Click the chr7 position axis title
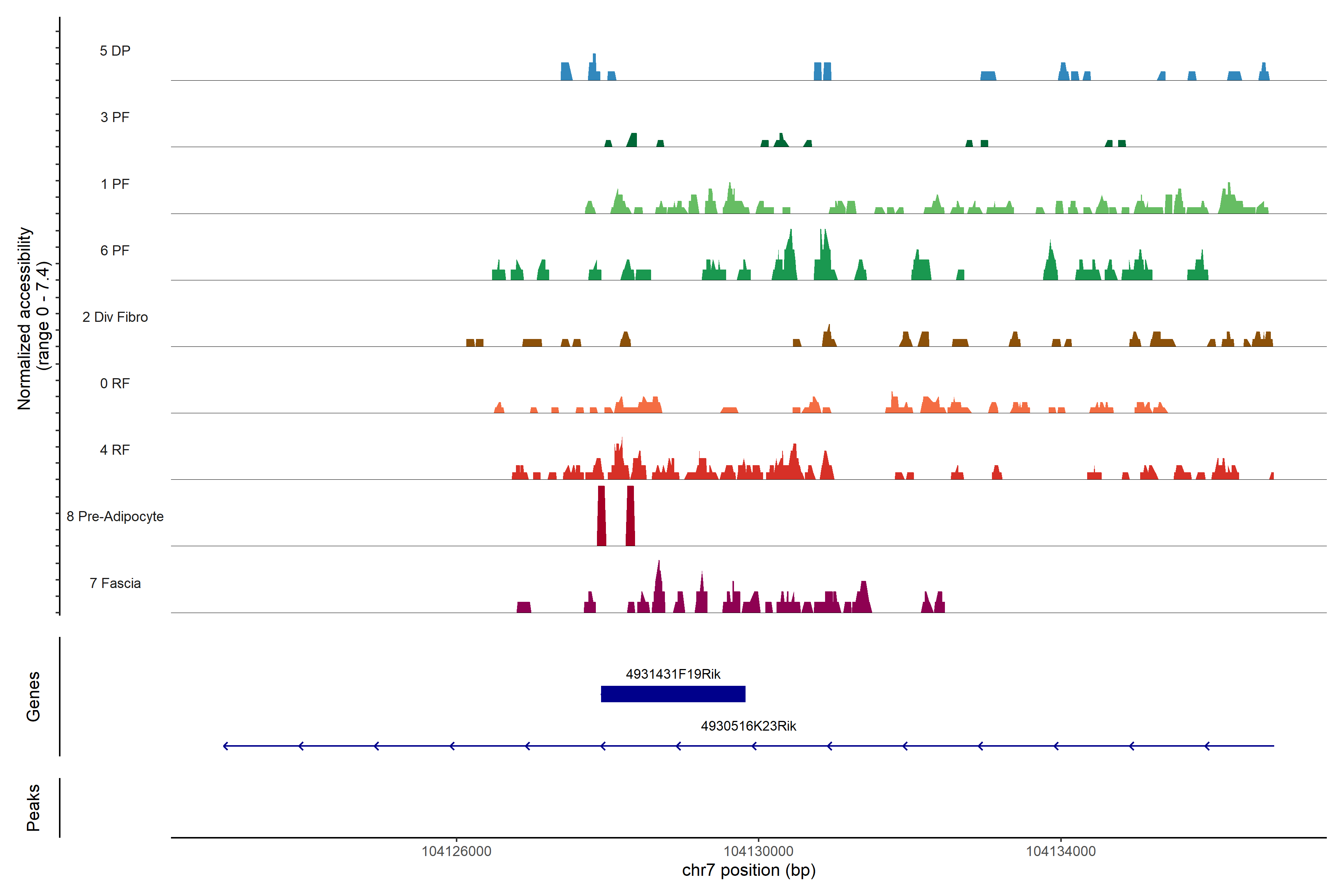This screenshot has width=1344, height=896. click(x=749, y=870)
